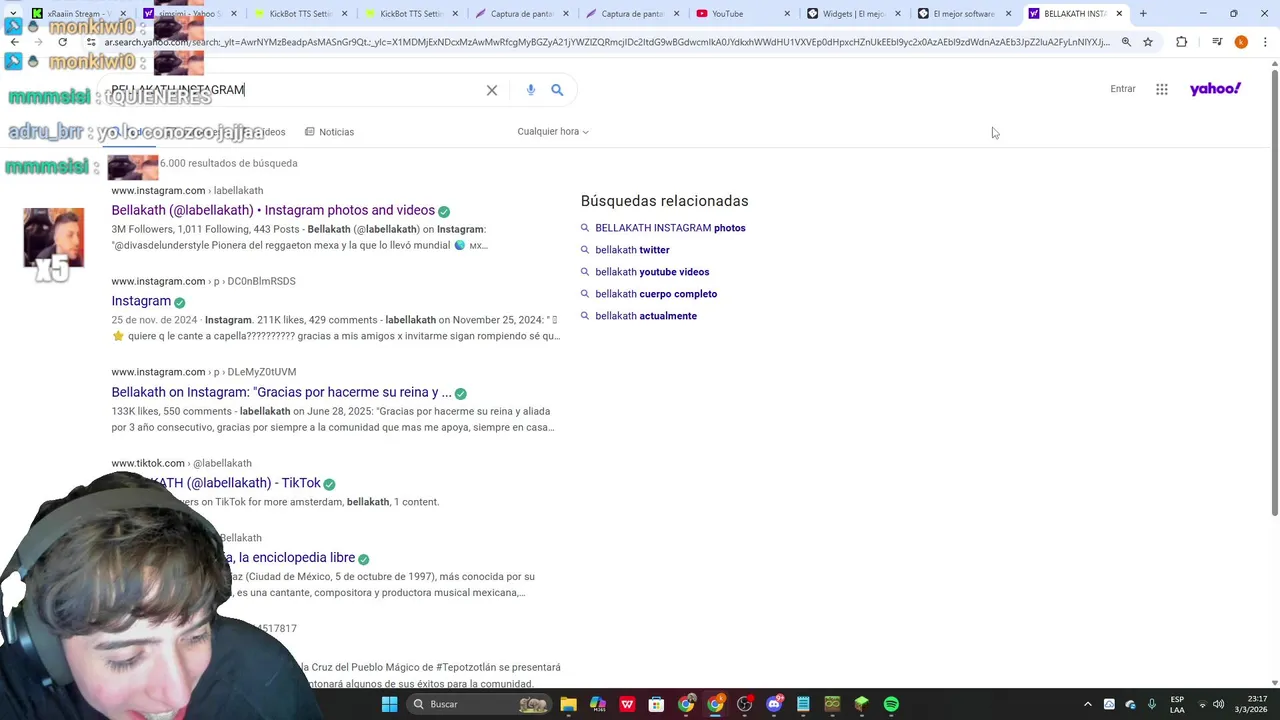Open Discord from the taskbar
1280x720 pixels.
tap(773, 704)
